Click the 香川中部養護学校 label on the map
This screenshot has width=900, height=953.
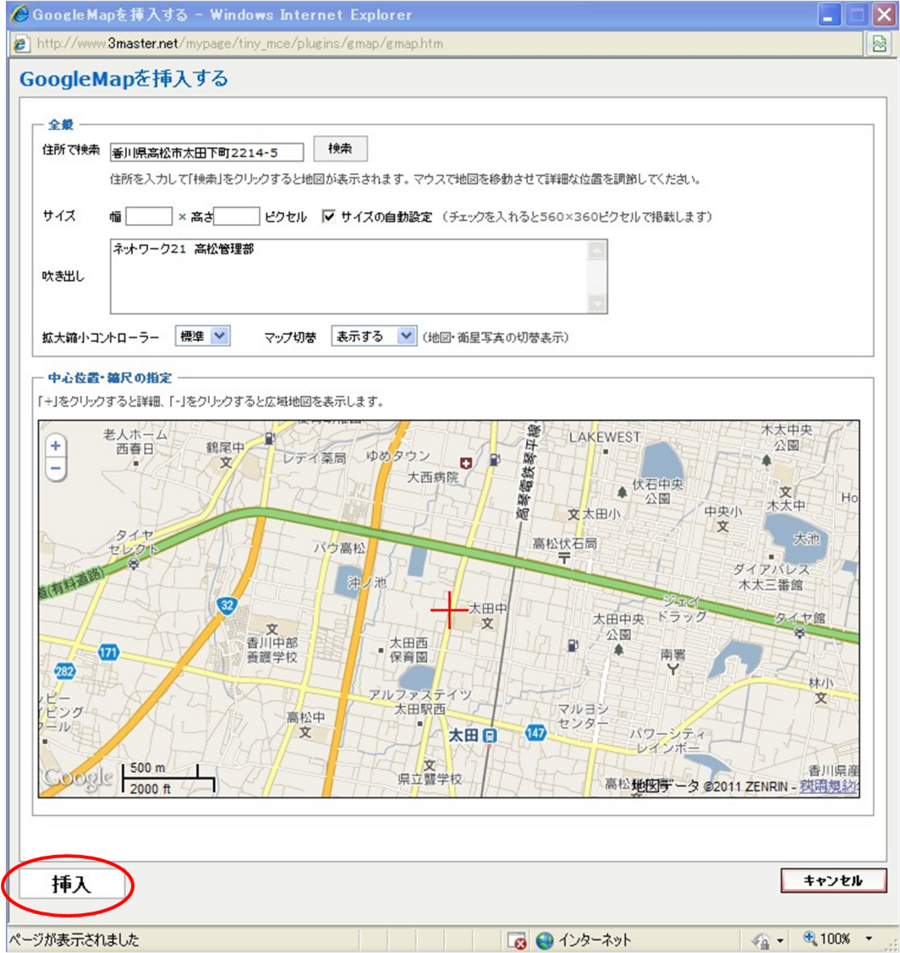pos(272,650)
